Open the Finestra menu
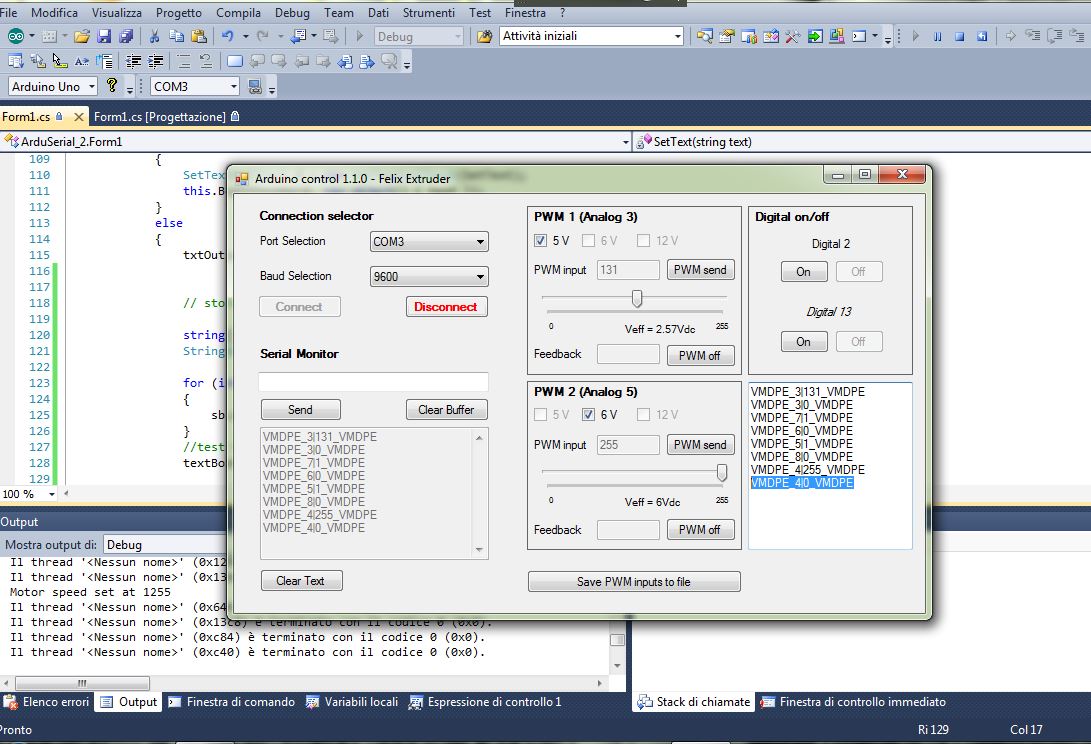The image size is (1091, 744). (525, 13)
